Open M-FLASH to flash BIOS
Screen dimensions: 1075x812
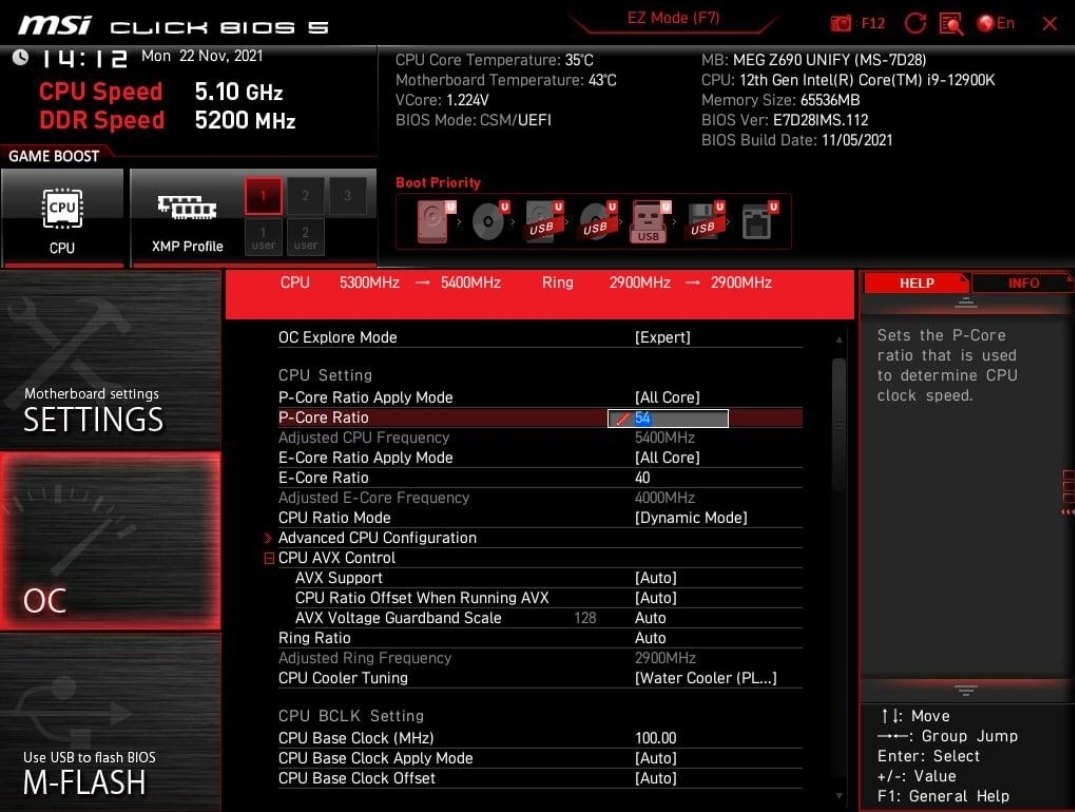click(x=110, y=723)
